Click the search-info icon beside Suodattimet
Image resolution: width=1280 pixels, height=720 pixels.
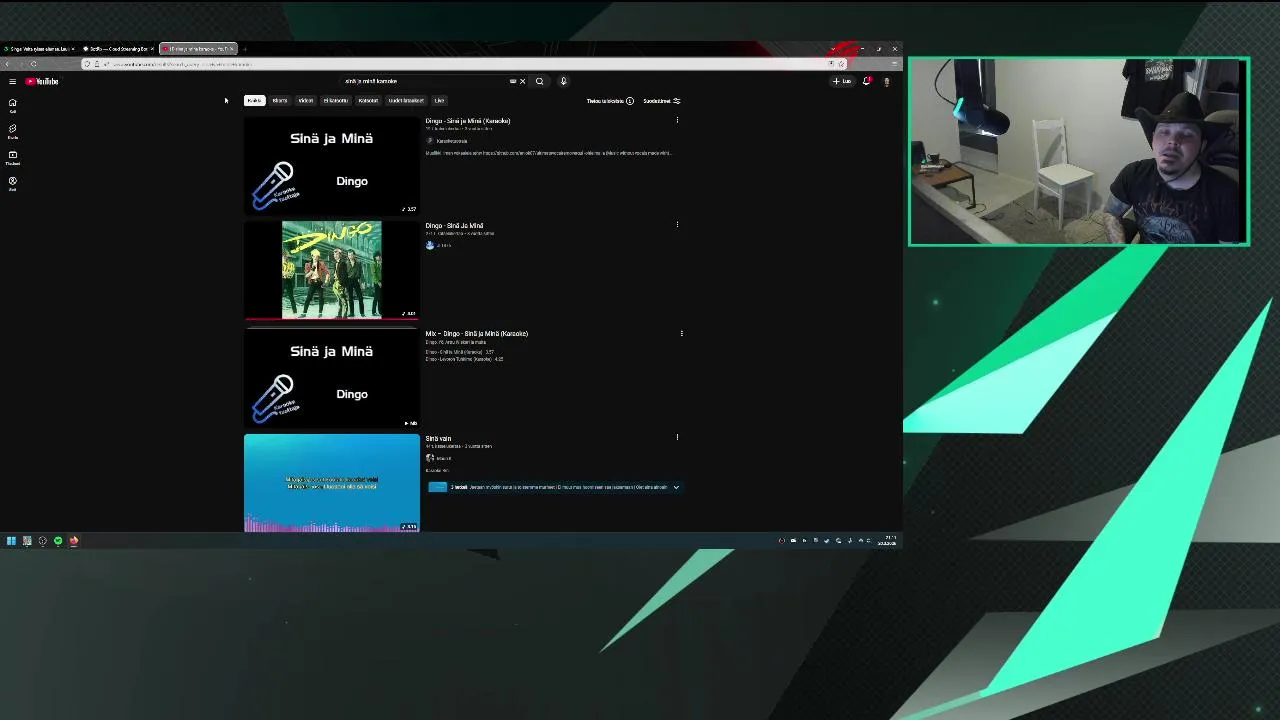click(629, 101)
